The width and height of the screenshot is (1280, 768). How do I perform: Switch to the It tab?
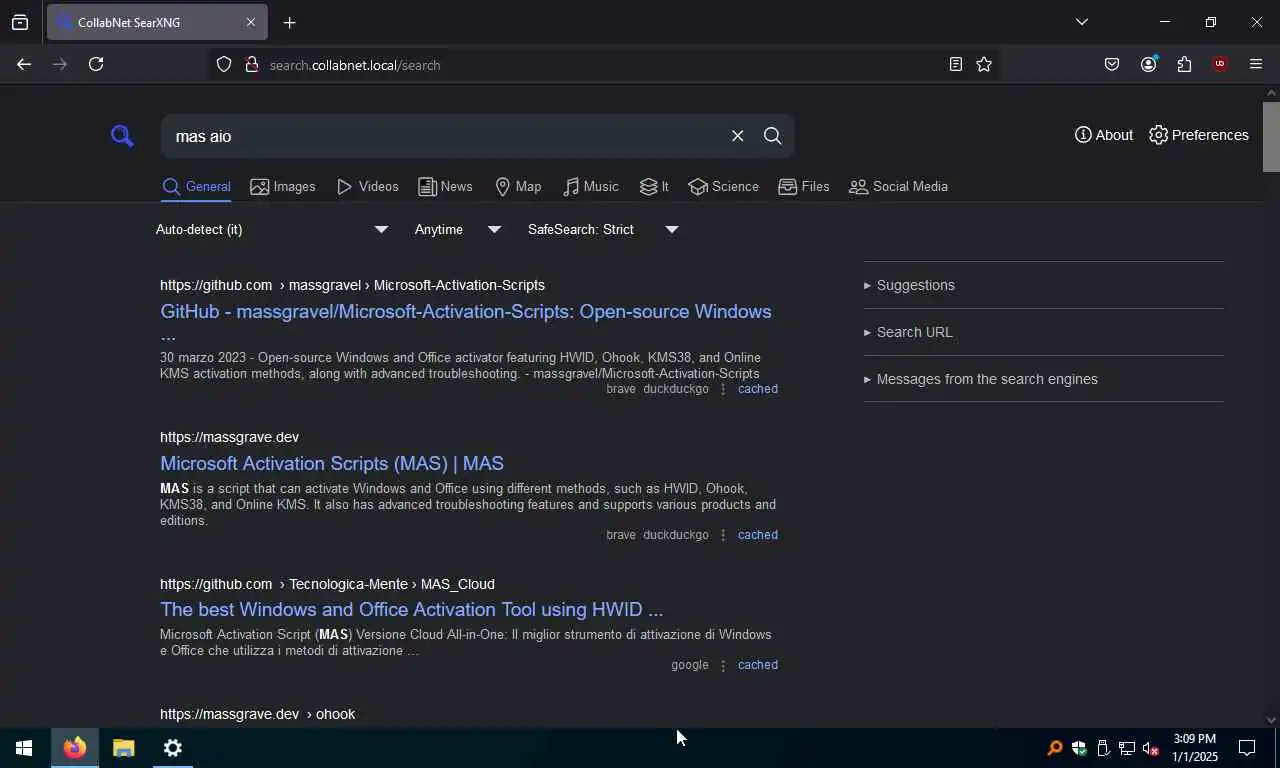point(654,187)
